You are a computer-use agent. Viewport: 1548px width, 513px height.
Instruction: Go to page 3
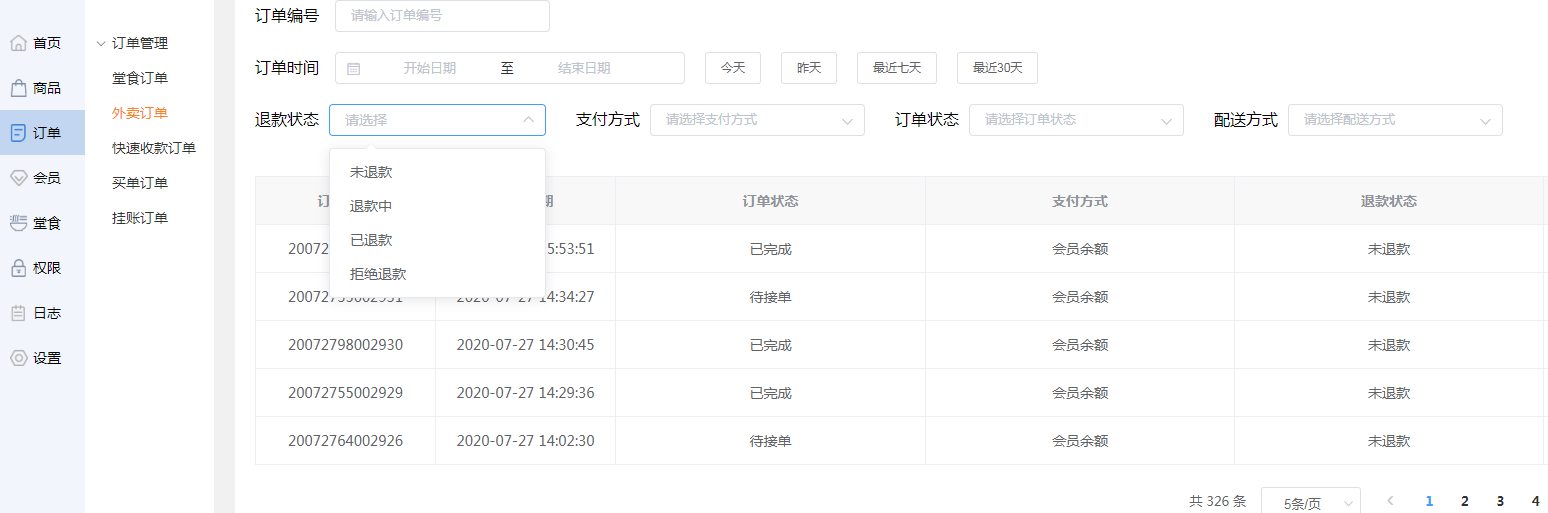(1500, 501)
